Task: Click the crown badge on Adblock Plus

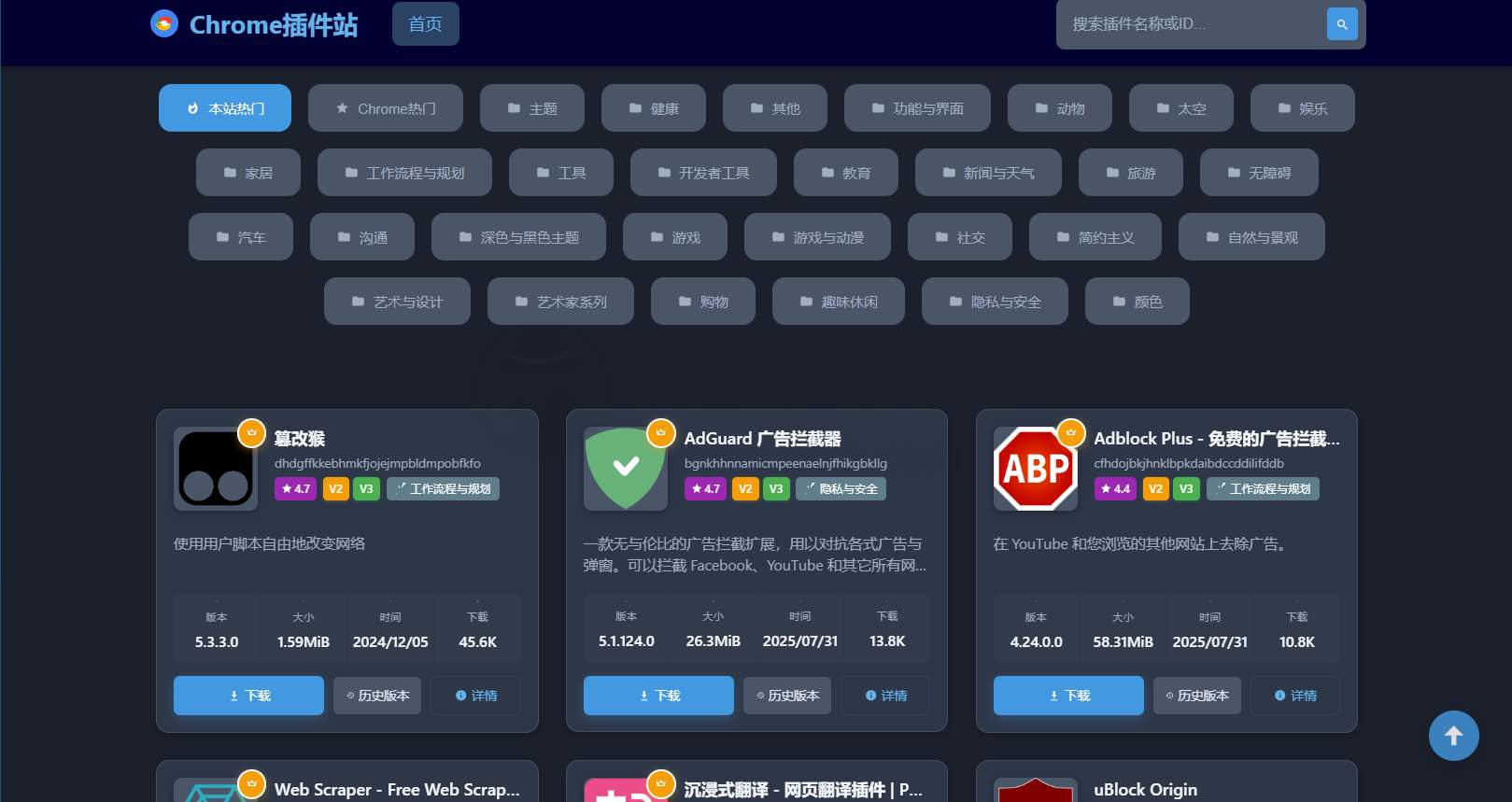Action: [1071, 433]
